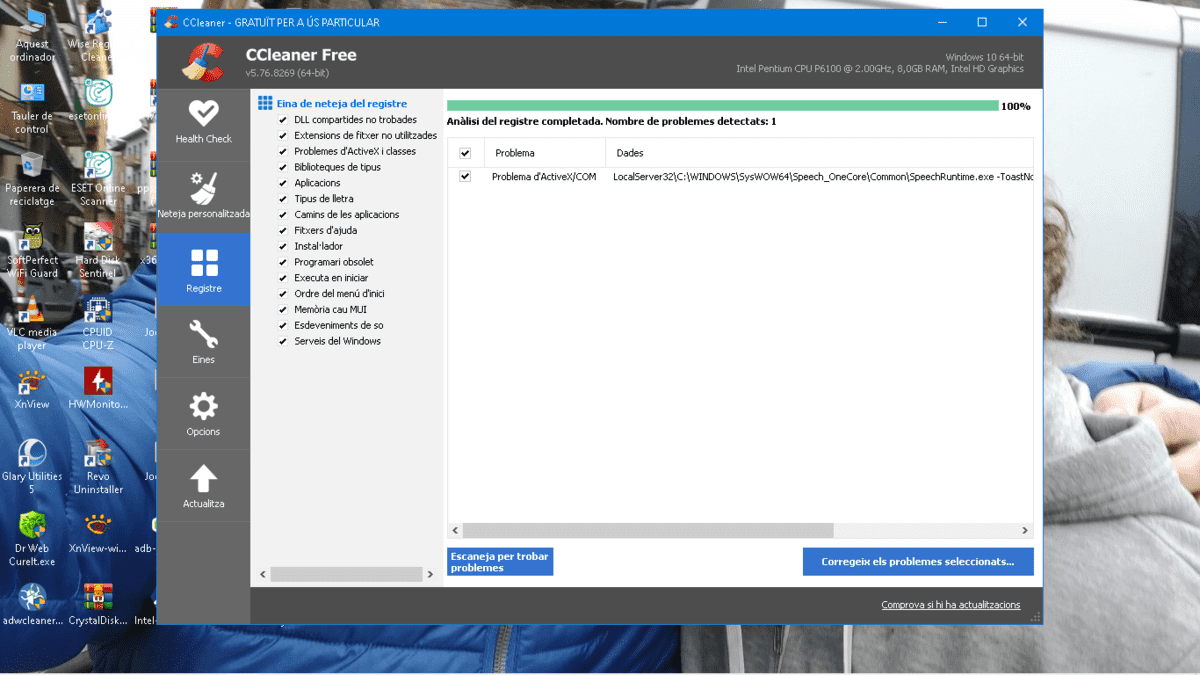Open CrystalDisk desktop icon
The image size is (1200, 675).
[x=97, y=605]
